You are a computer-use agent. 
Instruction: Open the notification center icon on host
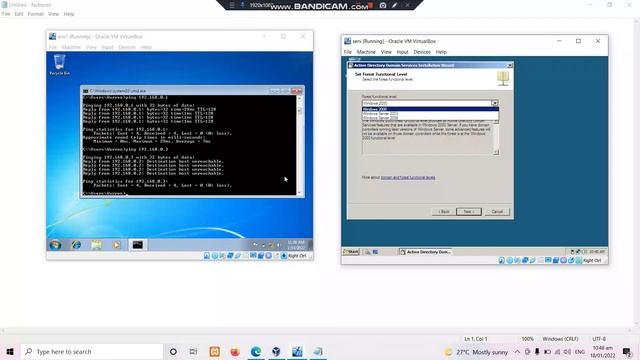(x=627, y=352)
